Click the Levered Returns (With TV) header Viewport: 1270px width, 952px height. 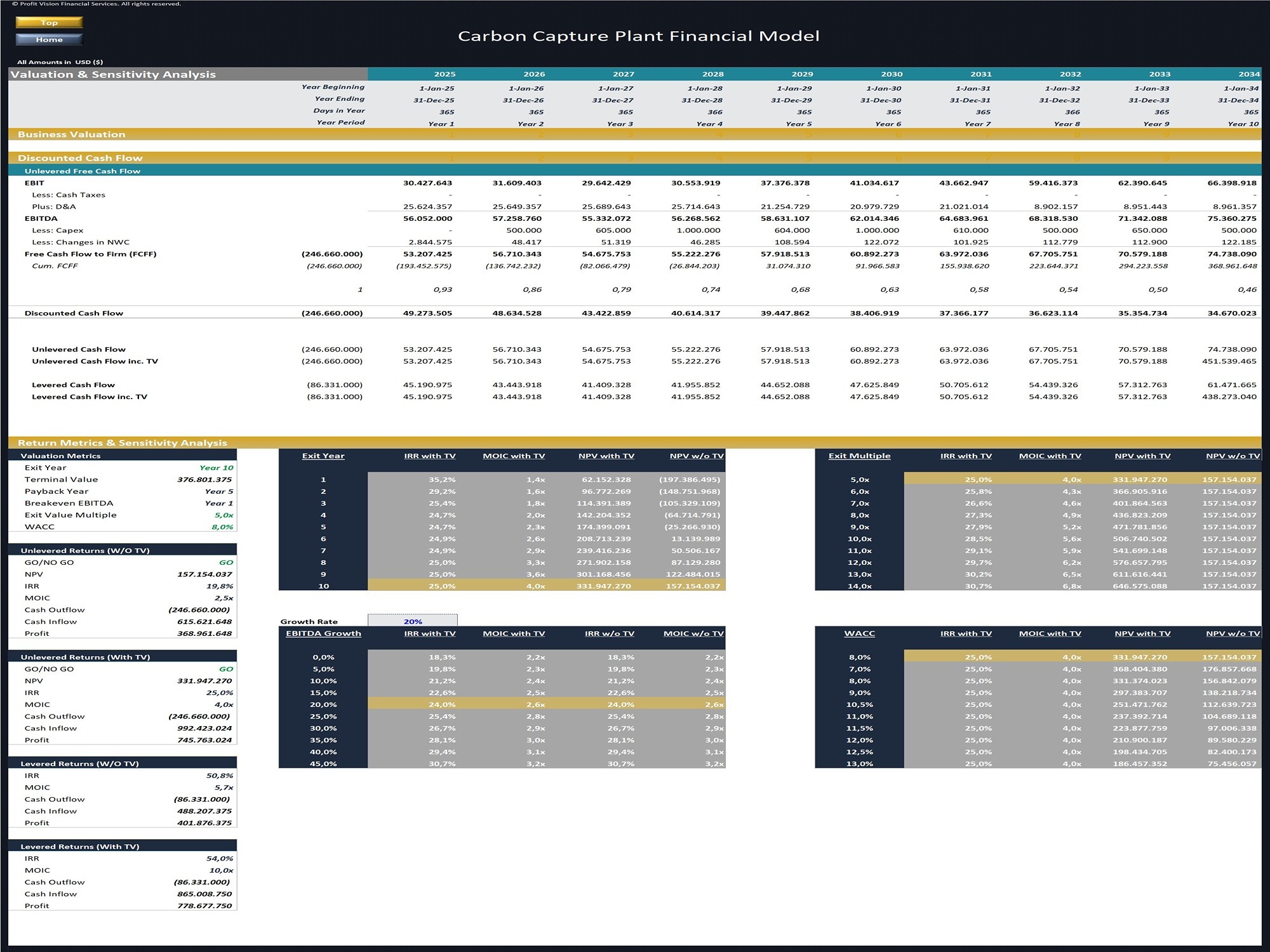(x=123, y=847)
